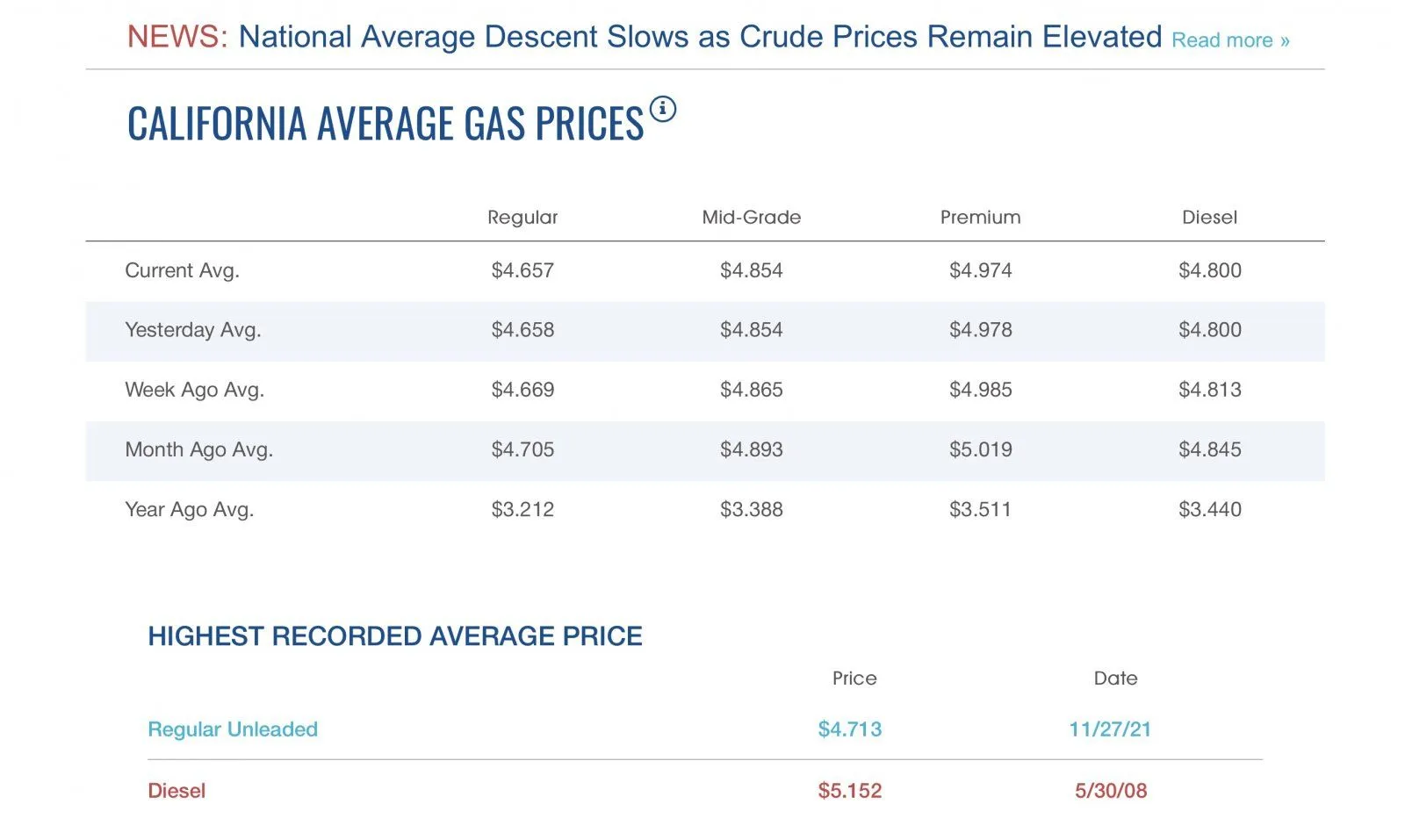Select the current Premium price $4.974
1405x840 pixels.
(980, 270)
